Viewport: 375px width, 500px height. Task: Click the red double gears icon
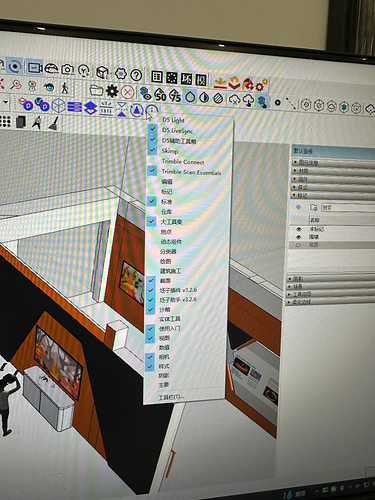click(x=261, y=85)
